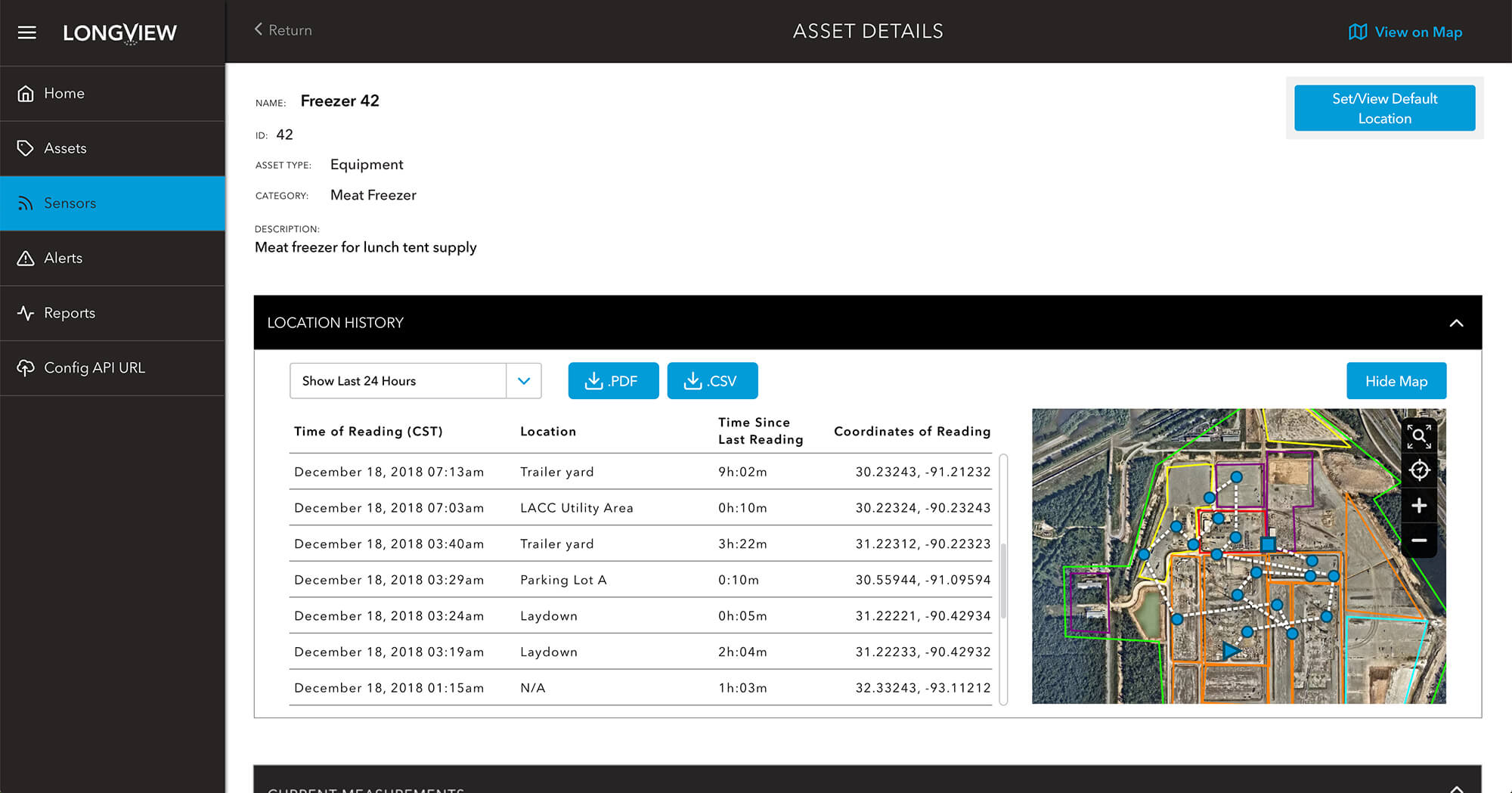Screen dimensions: 1512x793
Task: Click the Config API URL cloud icon
Action: [x=26, y=368]
